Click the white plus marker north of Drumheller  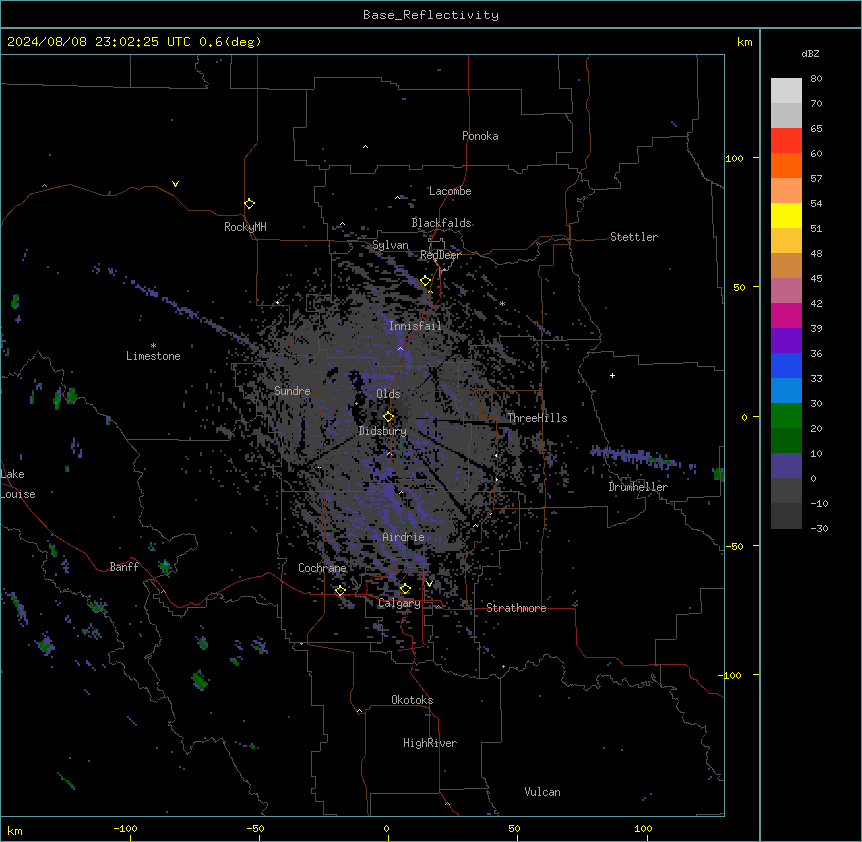click(x=612, y=375)
